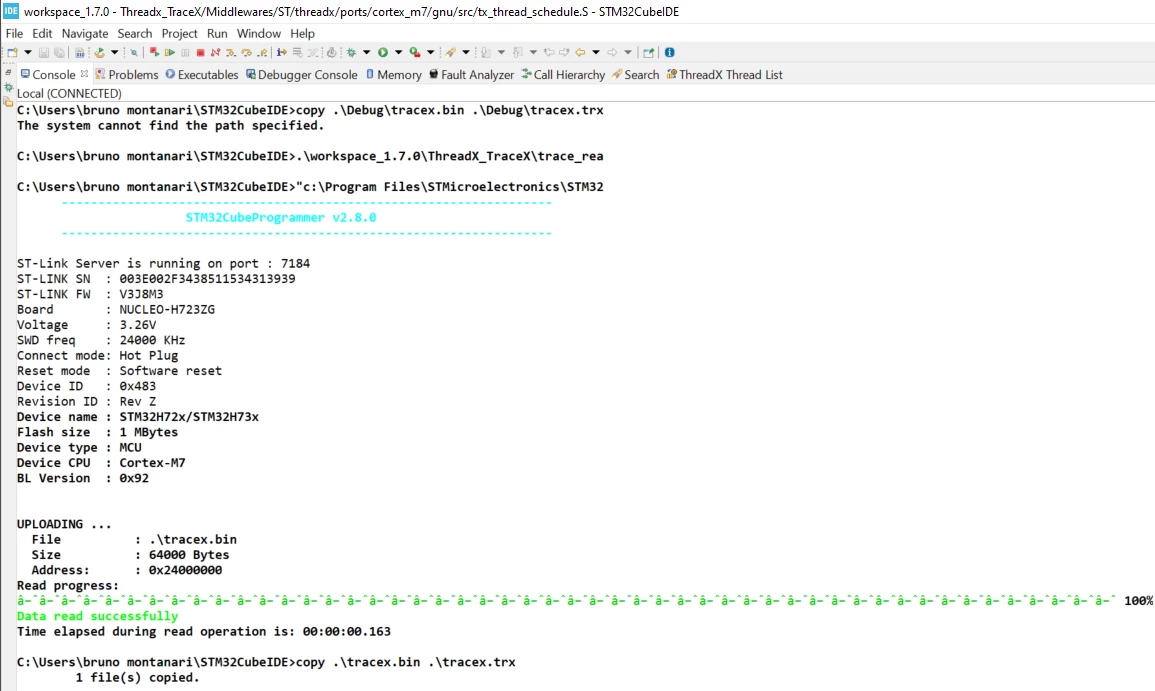Image resolution: width=1155 pixels, height=691 pixels.
Task: Open the Forward history dropdown arrow
Action: [x=628, y=52]
